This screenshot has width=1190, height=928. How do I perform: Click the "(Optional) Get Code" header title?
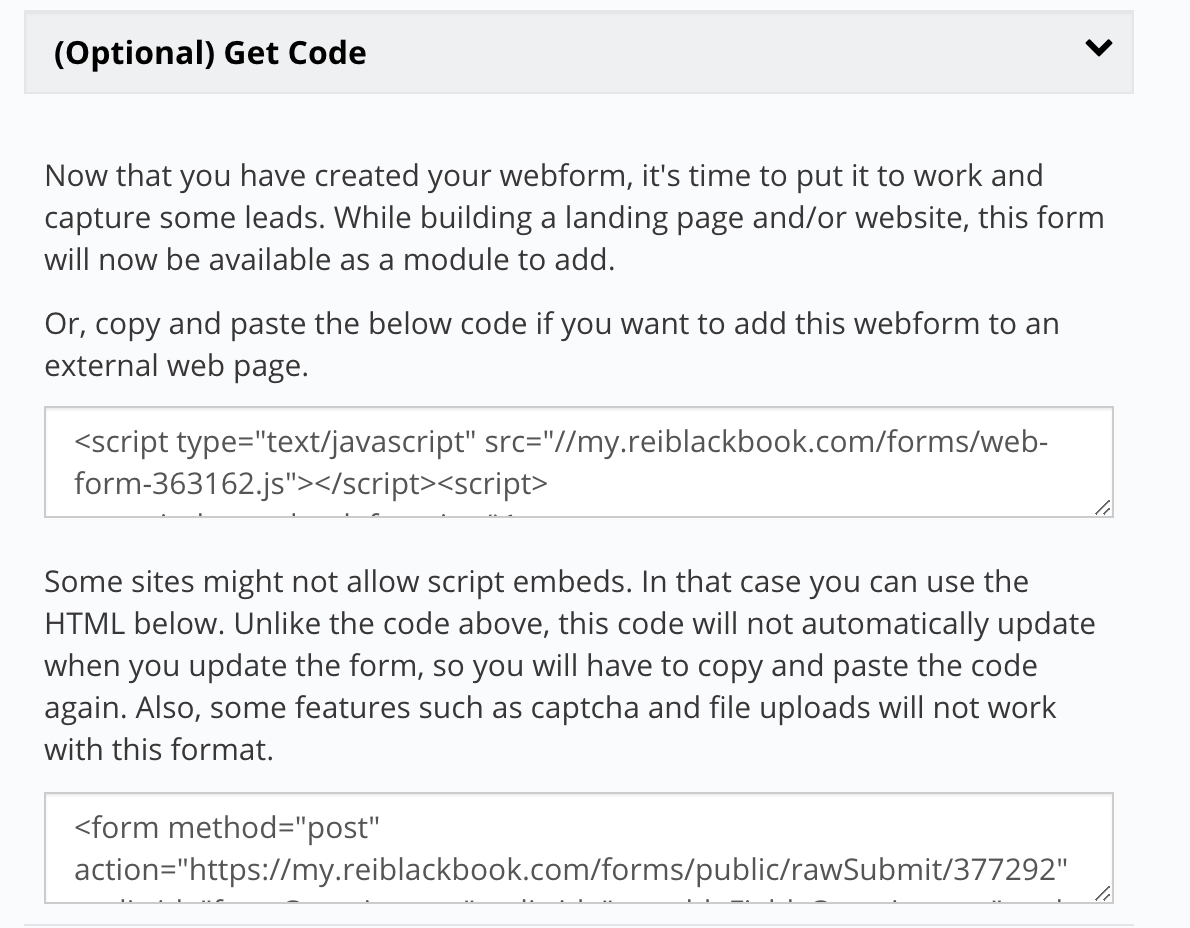[210, 53]
